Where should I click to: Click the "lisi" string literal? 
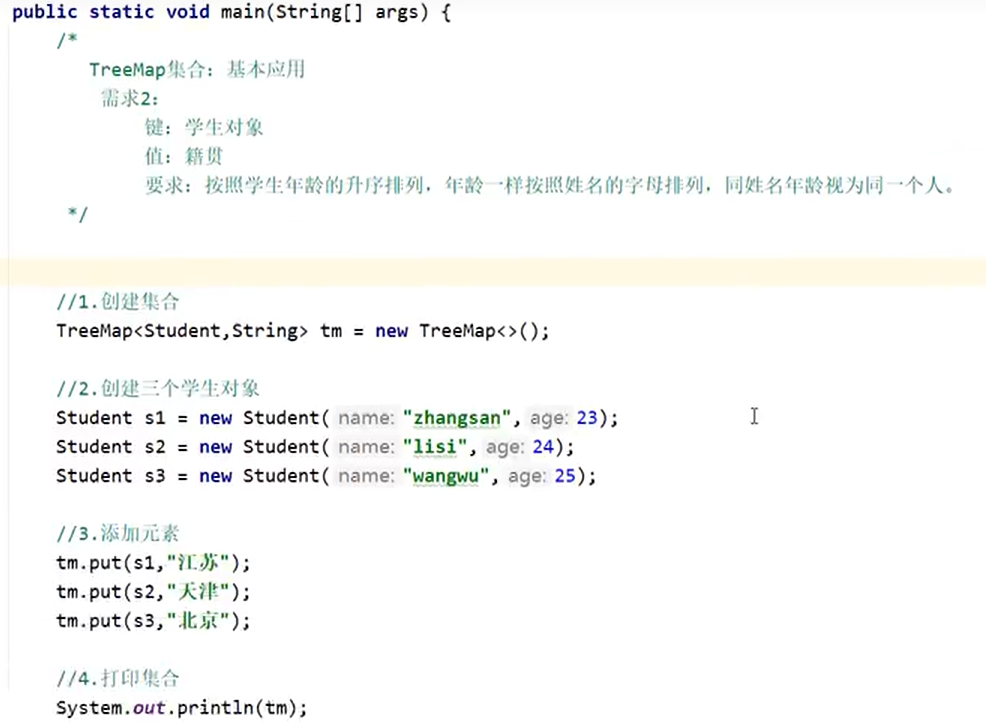pos(435,447)
